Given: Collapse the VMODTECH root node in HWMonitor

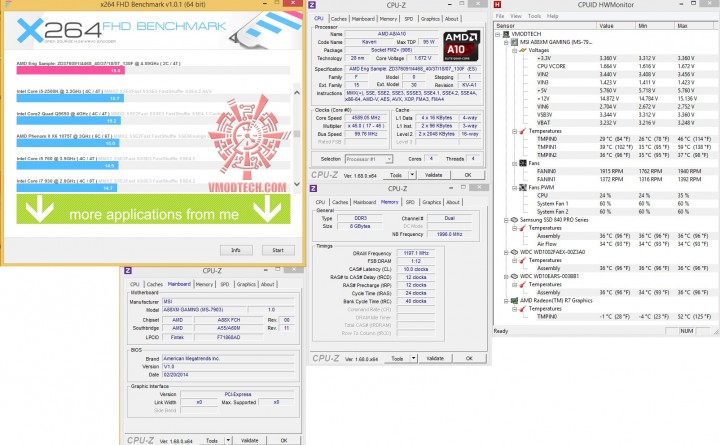Looking at the screenshot, I should [x=498, y=34].
